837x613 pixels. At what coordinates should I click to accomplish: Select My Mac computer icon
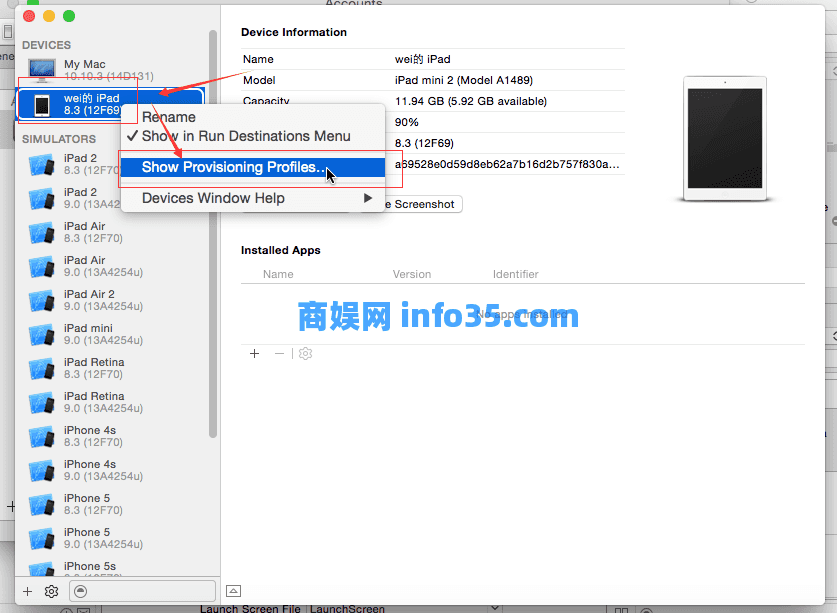tap(42, 70)
